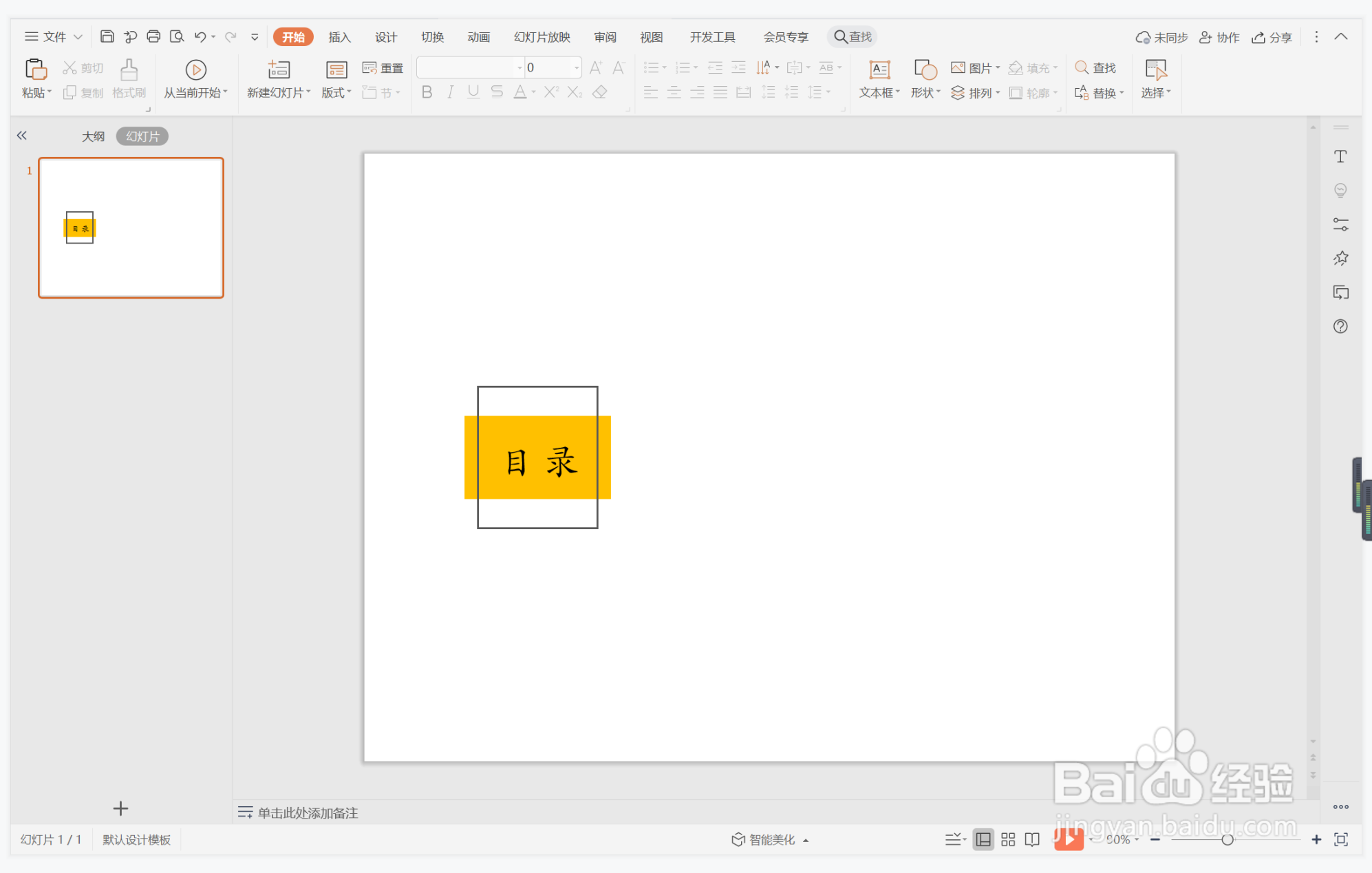The width and height of the screenshot is (1372, 873).
Task: Undo the last action
Action: [200, 36]
